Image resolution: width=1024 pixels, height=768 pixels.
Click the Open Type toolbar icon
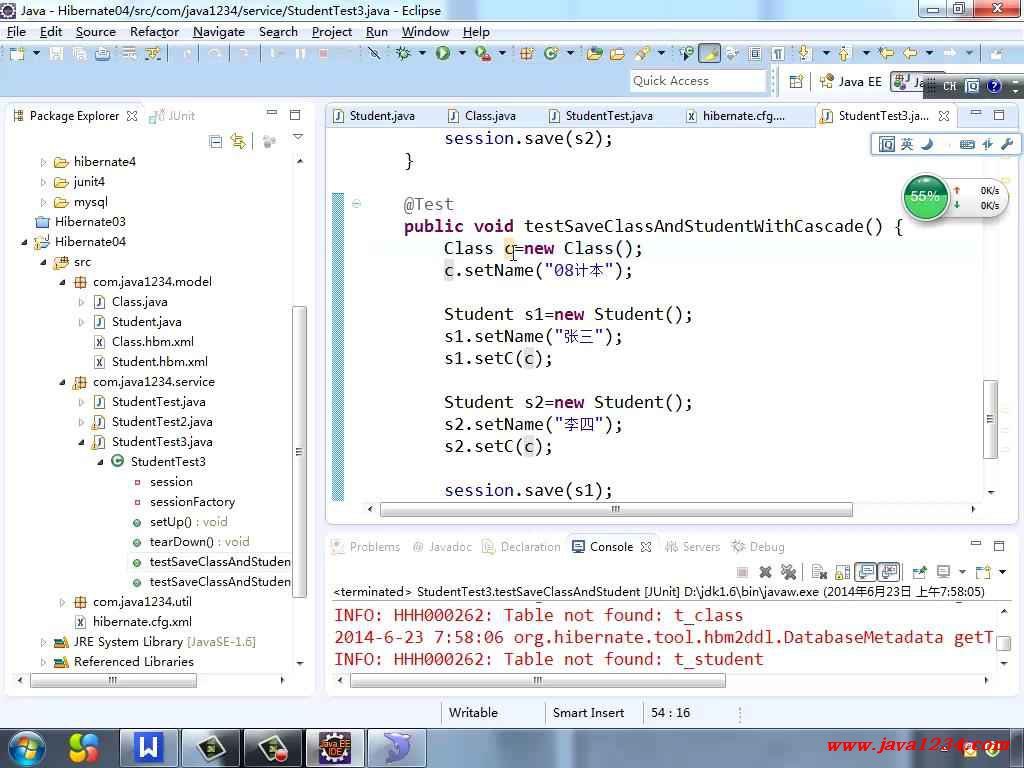point(594,54)
